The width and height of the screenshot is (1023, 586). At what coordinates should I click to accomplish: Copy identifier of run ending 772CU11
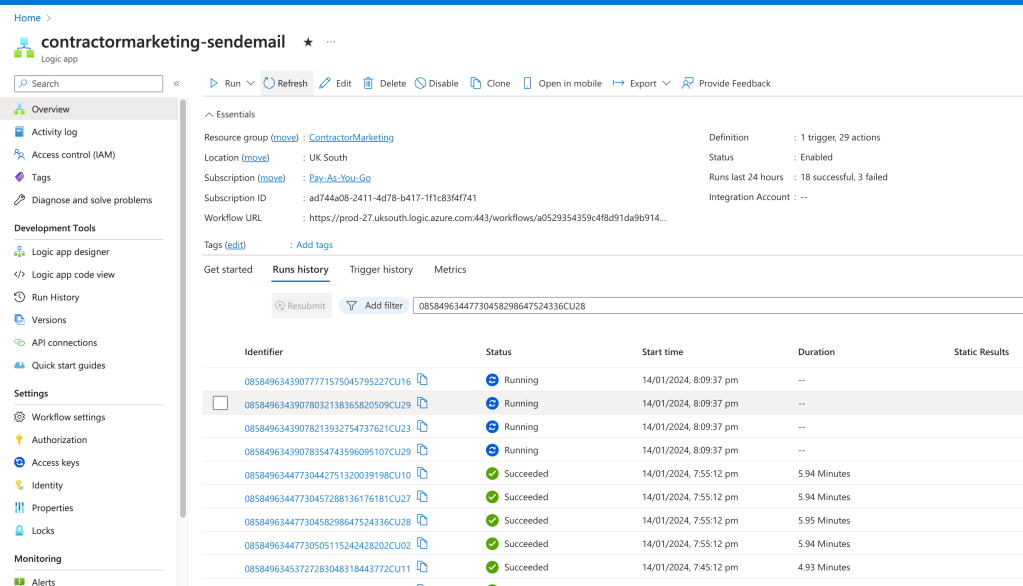point(423,568)
